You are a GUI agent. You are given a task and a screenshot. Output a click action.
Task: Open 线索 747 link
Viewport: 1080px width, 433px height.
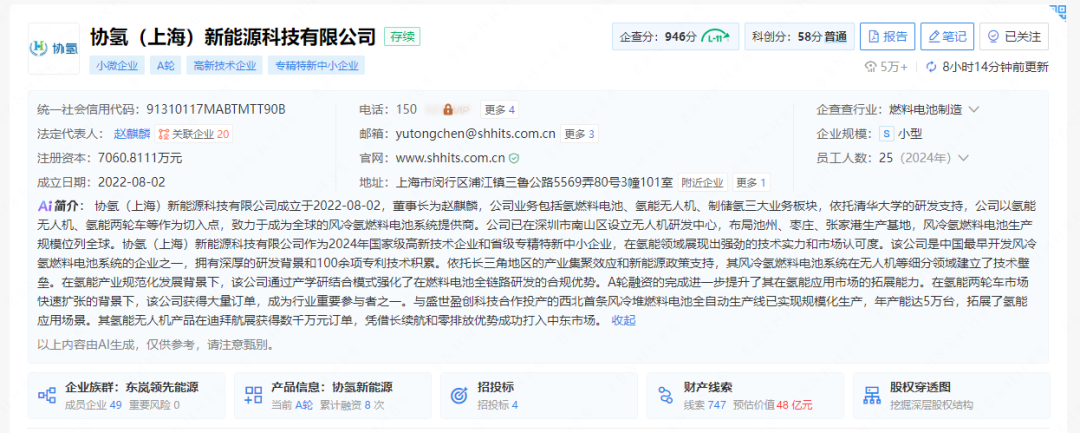[x=705, y=405]
